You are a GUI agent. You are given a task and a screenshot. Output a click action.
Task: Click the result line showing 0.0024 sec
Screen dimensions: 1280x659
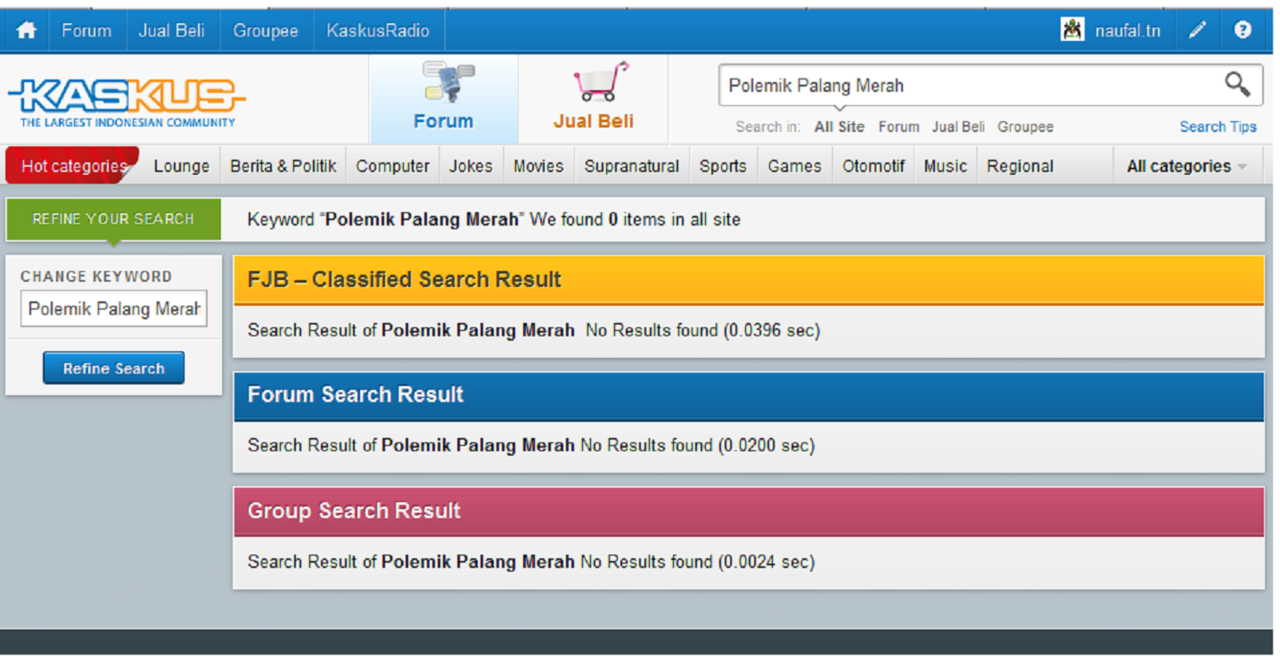tap(531, 562)
